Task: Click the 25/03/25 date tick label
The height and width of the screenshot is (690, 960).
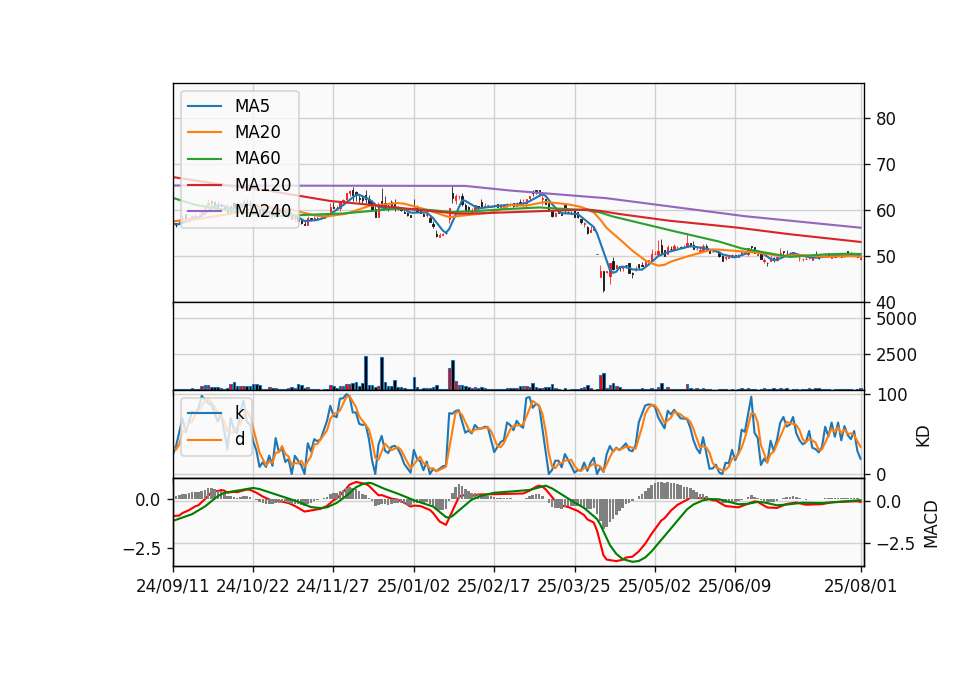Action: pos(574,587)
